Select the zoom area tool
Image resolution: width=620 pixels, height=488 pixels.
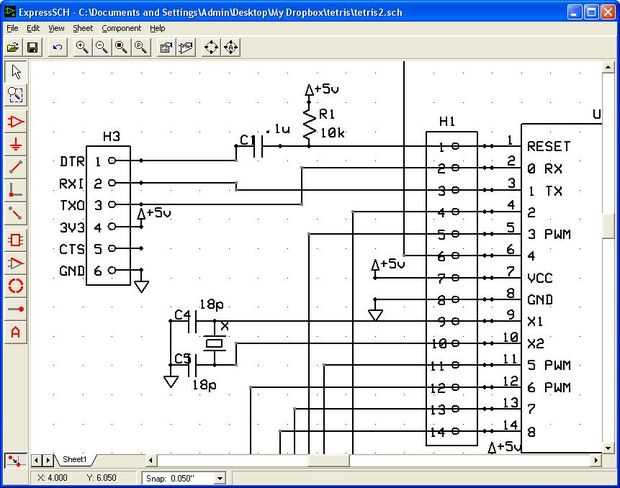16,95
